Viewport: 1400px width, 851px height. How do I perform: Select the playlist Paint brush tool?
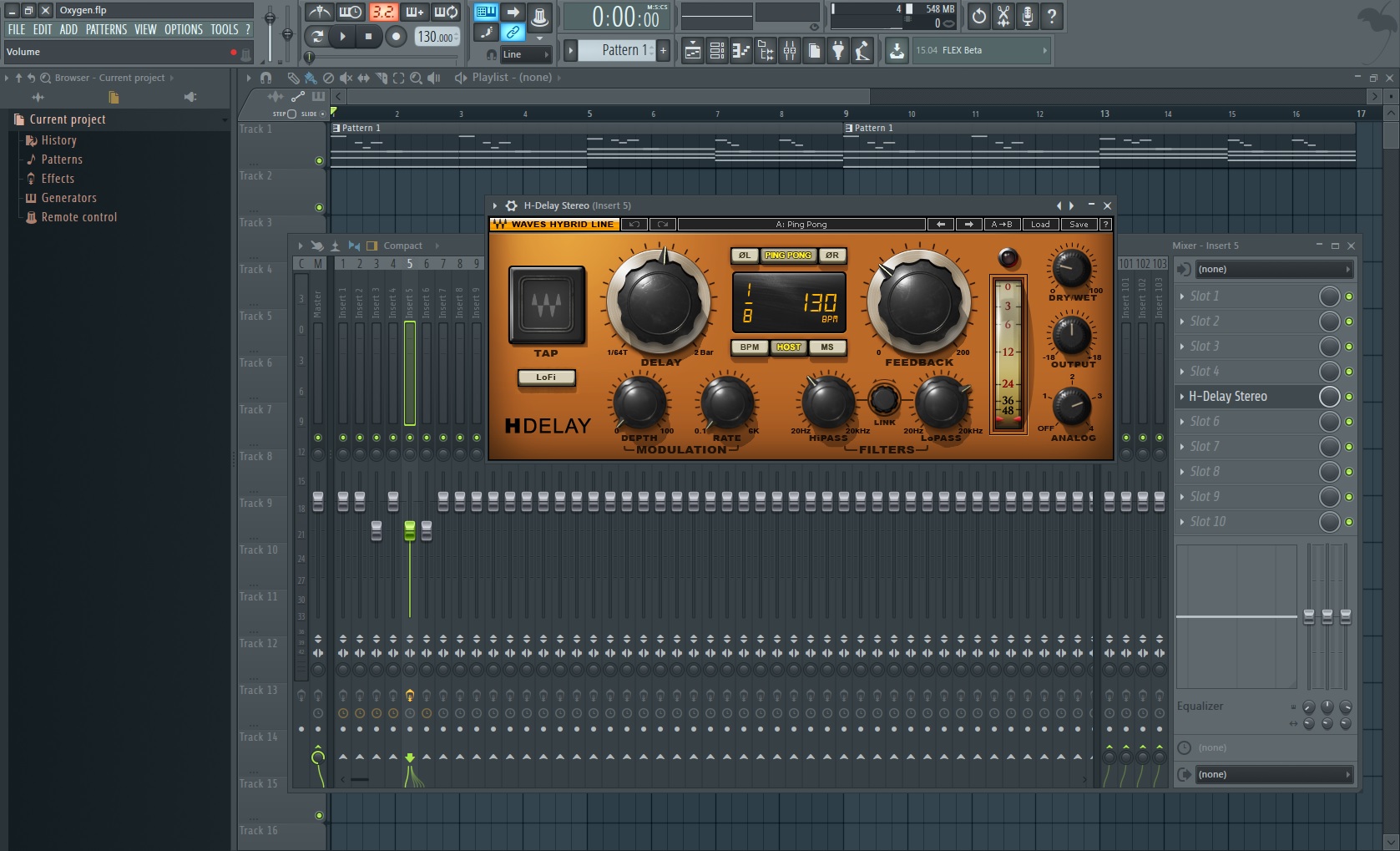tap(311, 78)
